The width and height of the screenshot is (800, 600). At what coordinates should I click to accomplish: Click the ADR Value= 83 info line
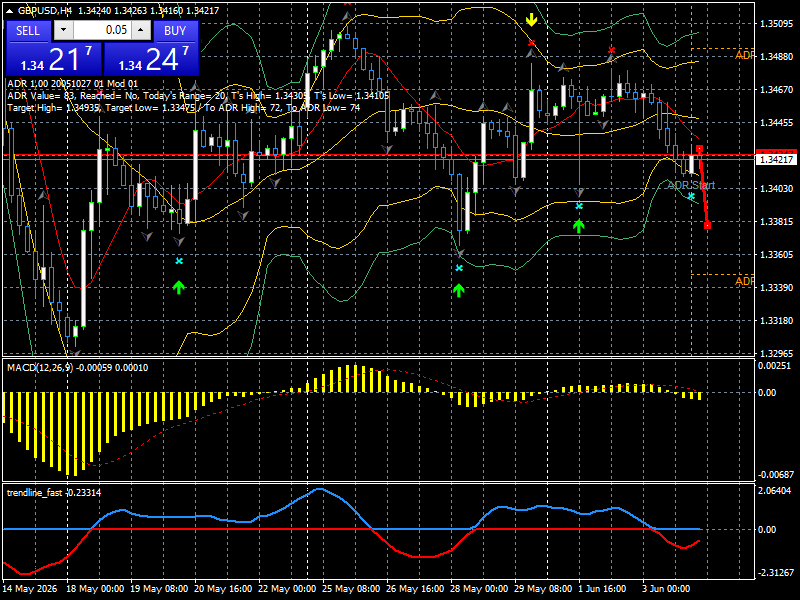tap(198, 95)
